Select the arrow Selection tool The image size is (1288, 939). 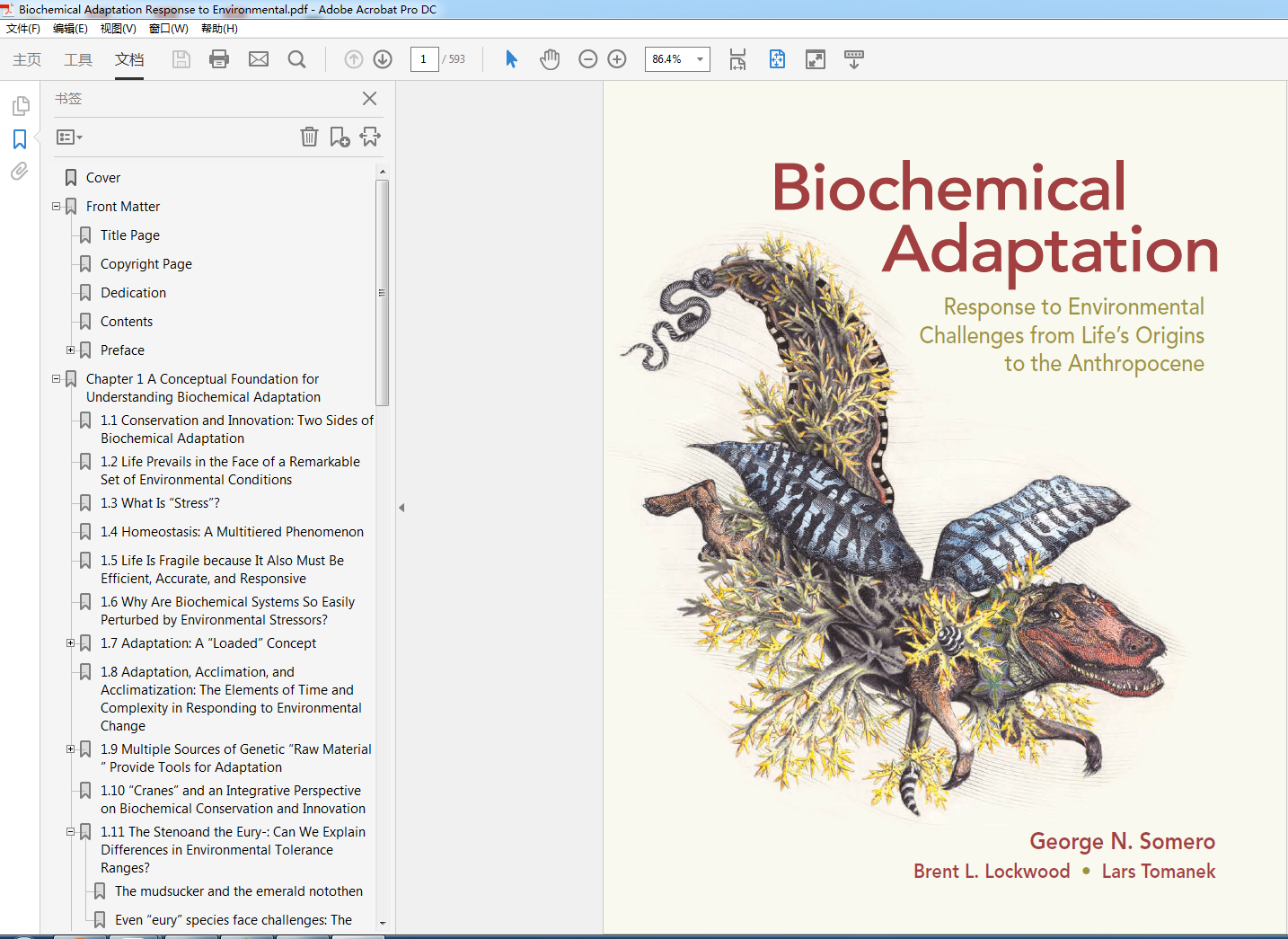pyautogui.click(x=511, y=59)
